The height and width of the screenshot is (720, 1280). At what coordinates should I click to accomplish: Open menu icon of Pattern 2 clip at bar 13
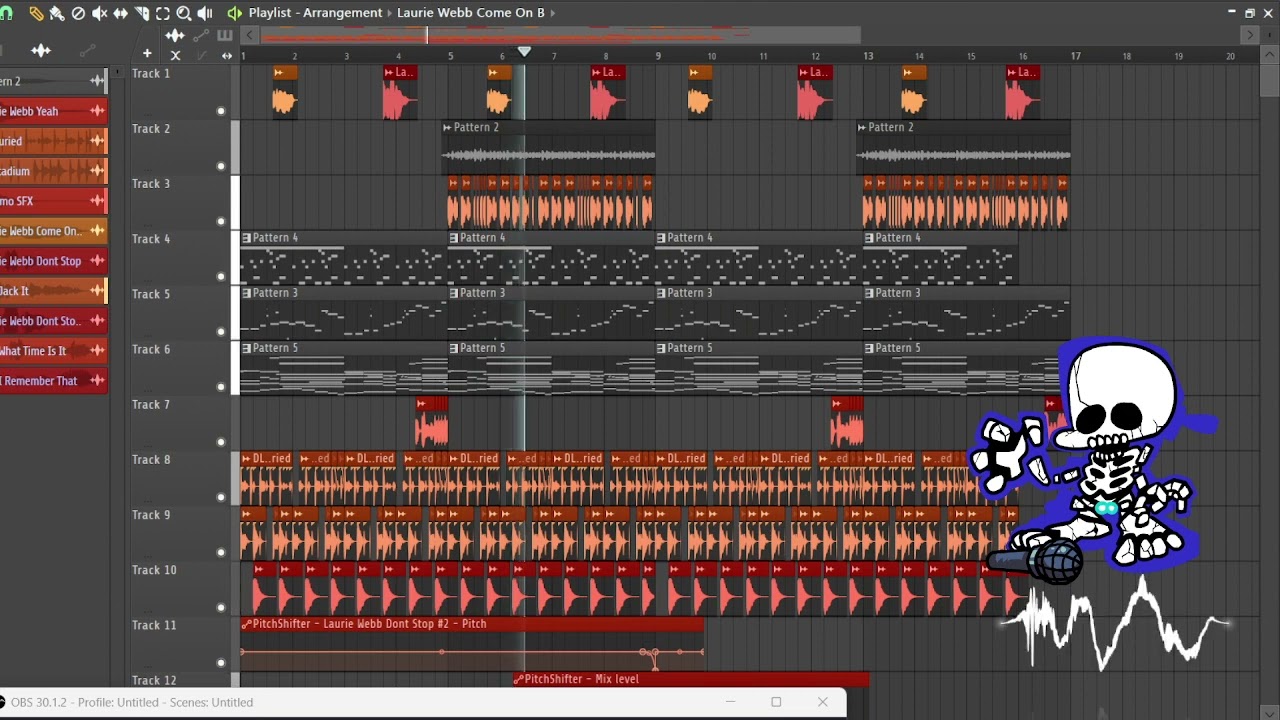coord(861,128)
